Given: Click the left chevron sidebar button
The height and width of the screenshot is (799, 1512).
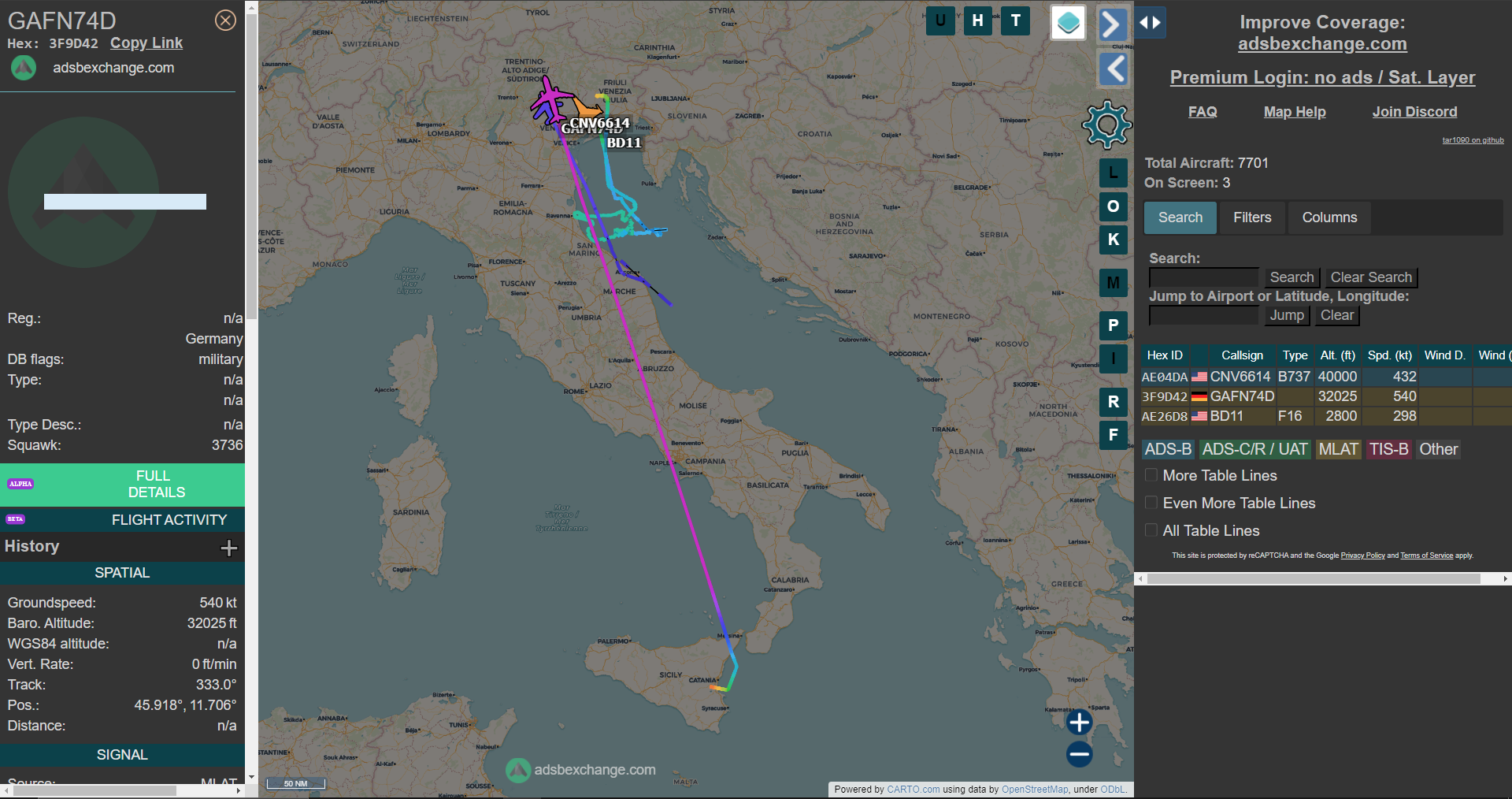Looking at the screenshot, I should (1113, 69).
